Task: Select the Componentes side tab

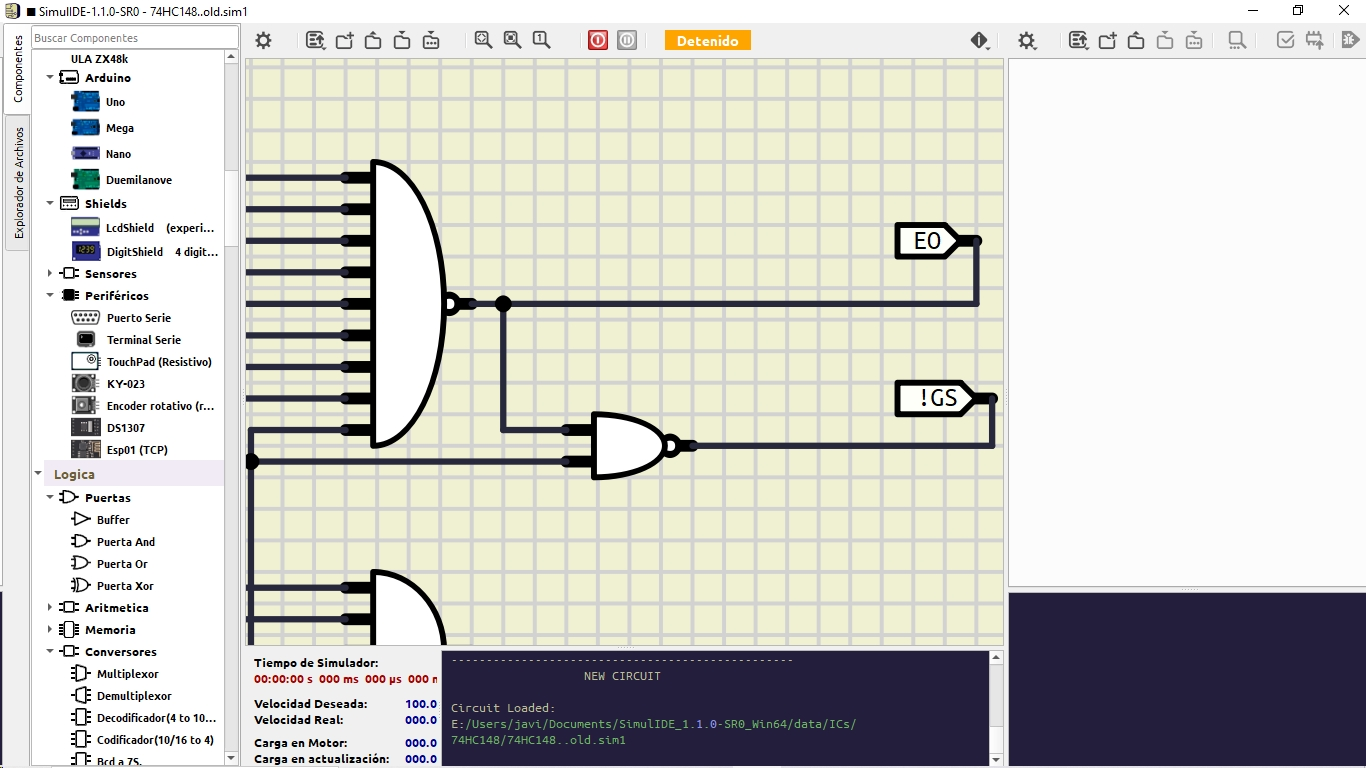Action: coord(18,69)
